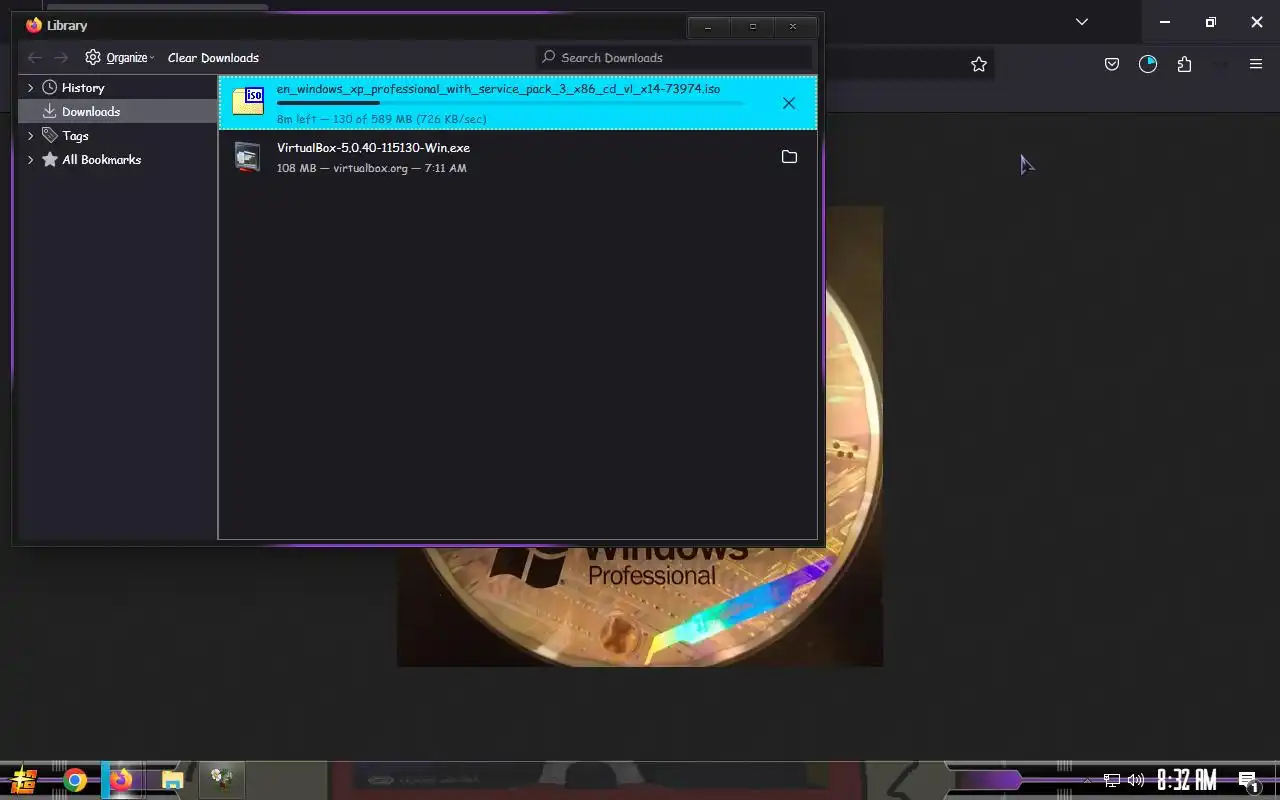The image size is (1280, 800).
Task: Open File Explorer from the taskbar
Action: click(172, 780)
